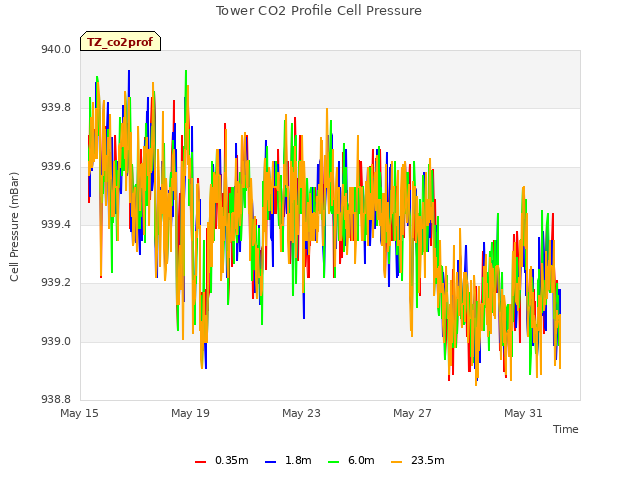This screenshot has width=640, height=480.
Task: Click the red 0.35m legend swatch
Action: 200,462
